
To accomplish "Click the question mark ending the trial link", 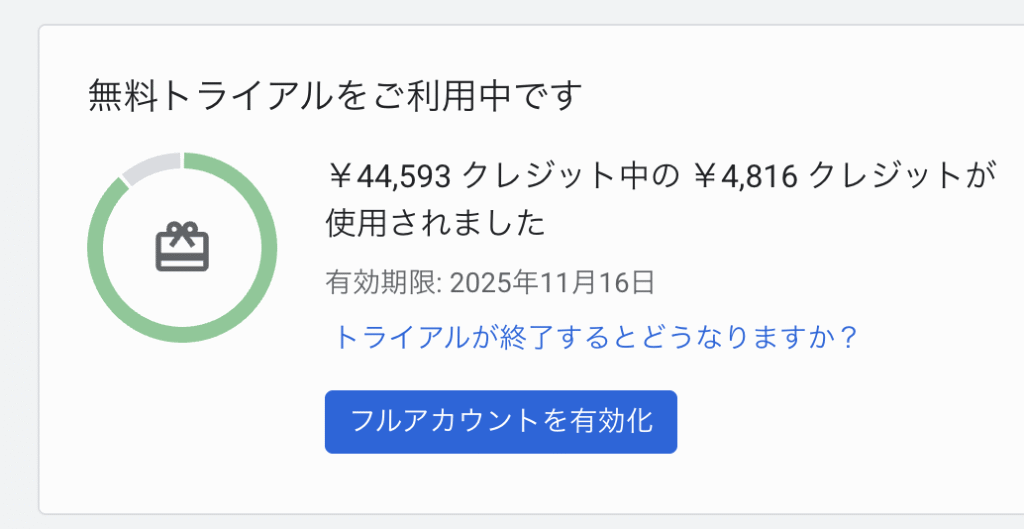I will [849, 336].
